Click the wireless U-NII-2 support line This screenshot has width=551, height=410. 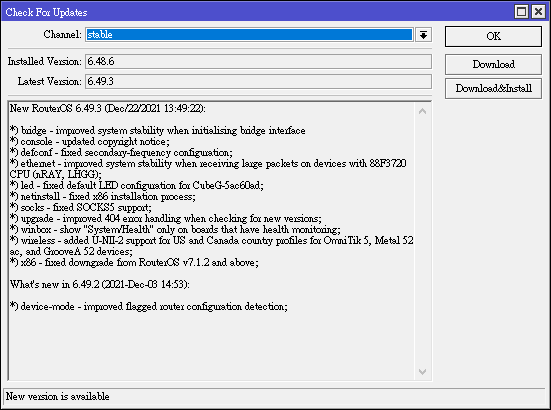pos(212,246)
